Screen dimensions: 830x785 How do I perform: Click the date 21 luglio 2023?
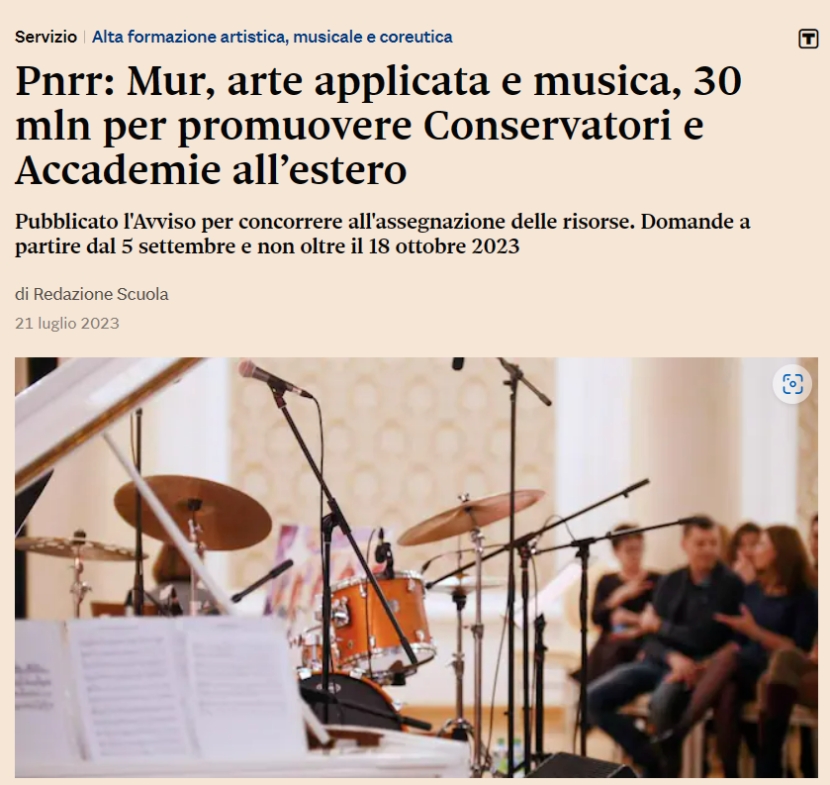(x=67, y=323)
